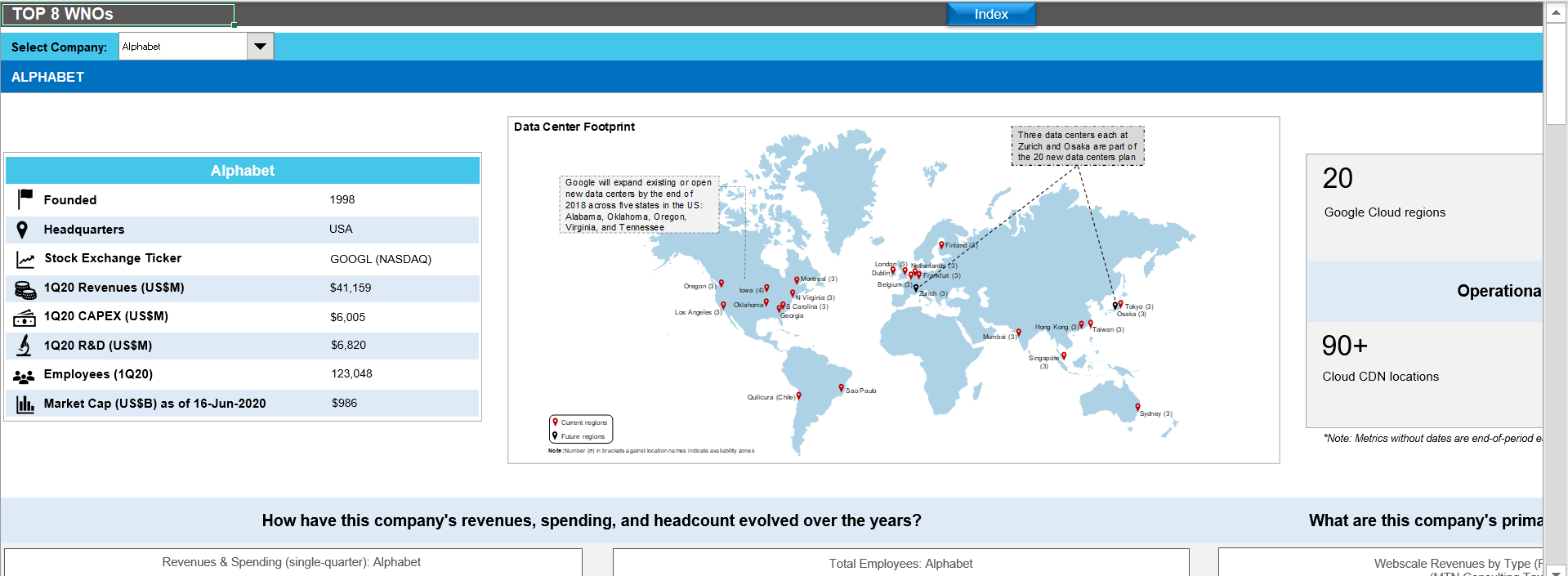1568x576 pixels.
Task: Click the bar chart icon beside Market Cap
Action: point(25,404)
